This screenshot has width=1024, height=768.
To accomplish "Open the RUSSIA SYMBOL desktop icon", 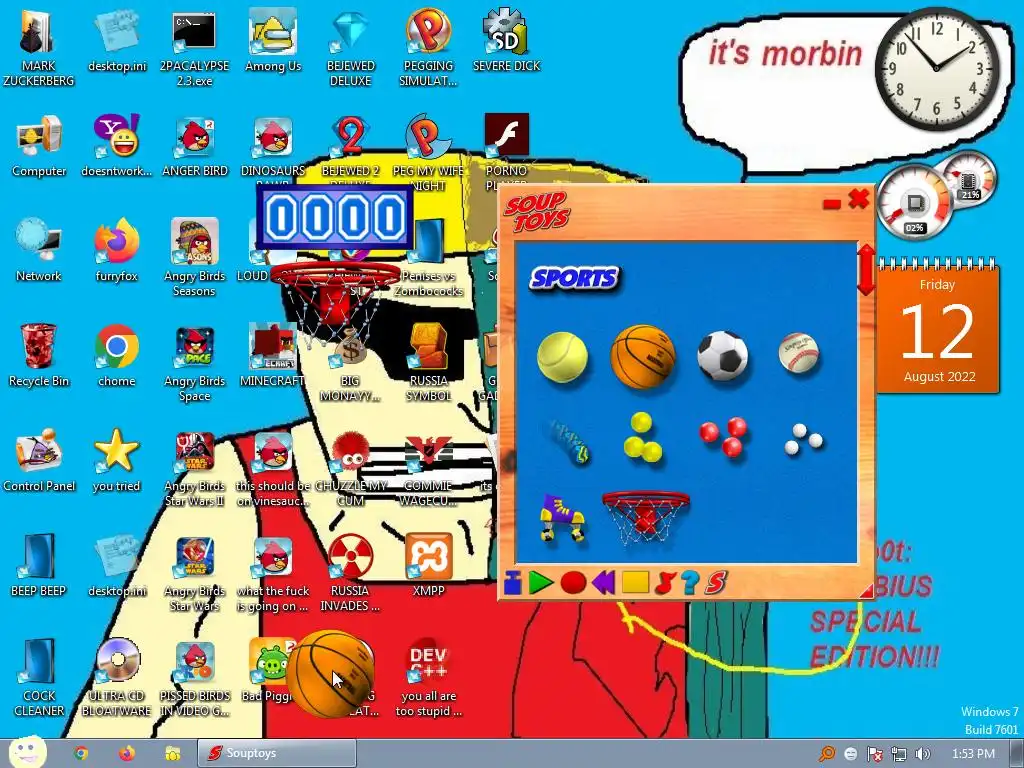I will [x=428, y=364].
